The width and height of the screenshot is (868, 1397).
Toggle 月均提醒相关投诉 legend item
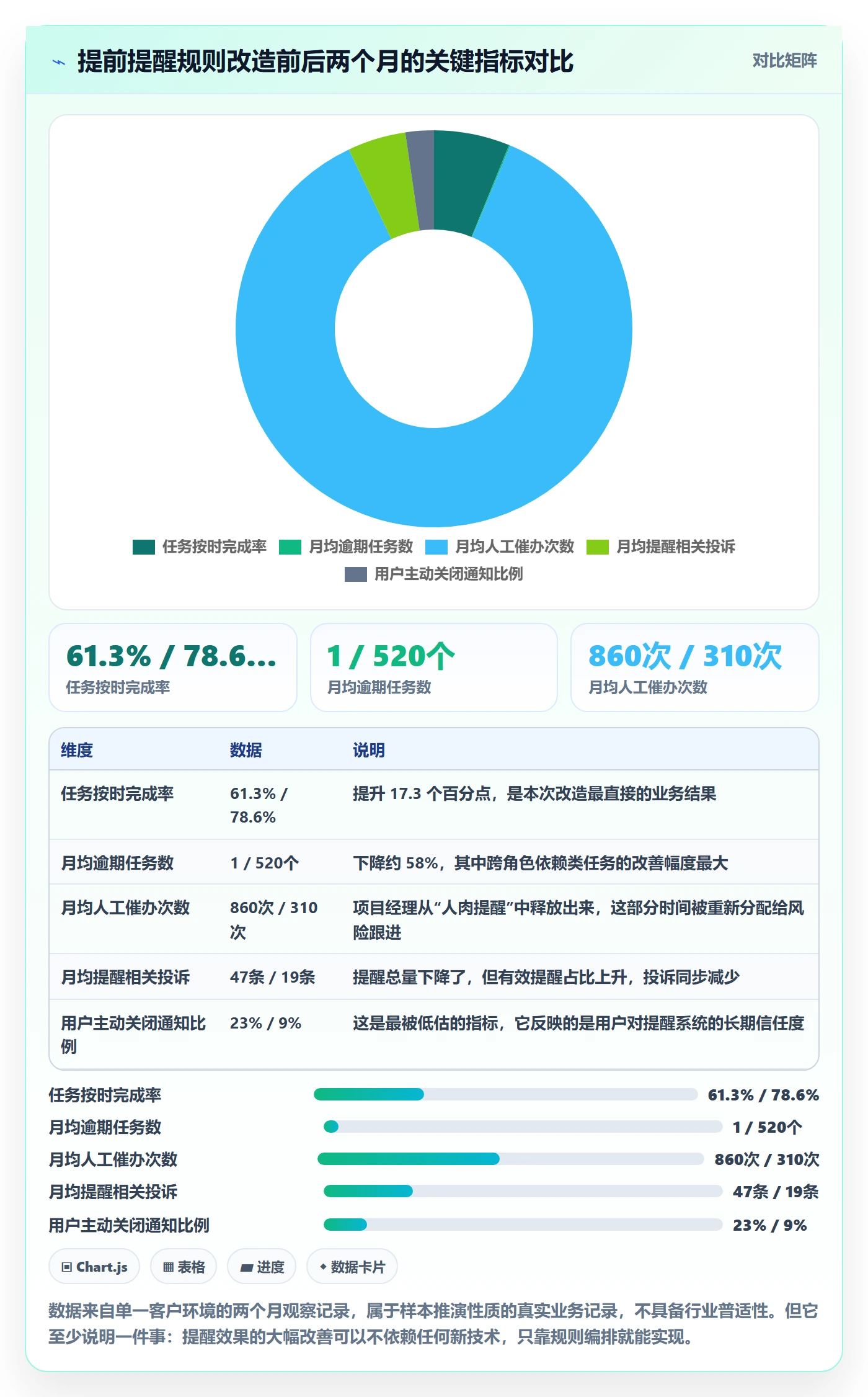point(661,547)
